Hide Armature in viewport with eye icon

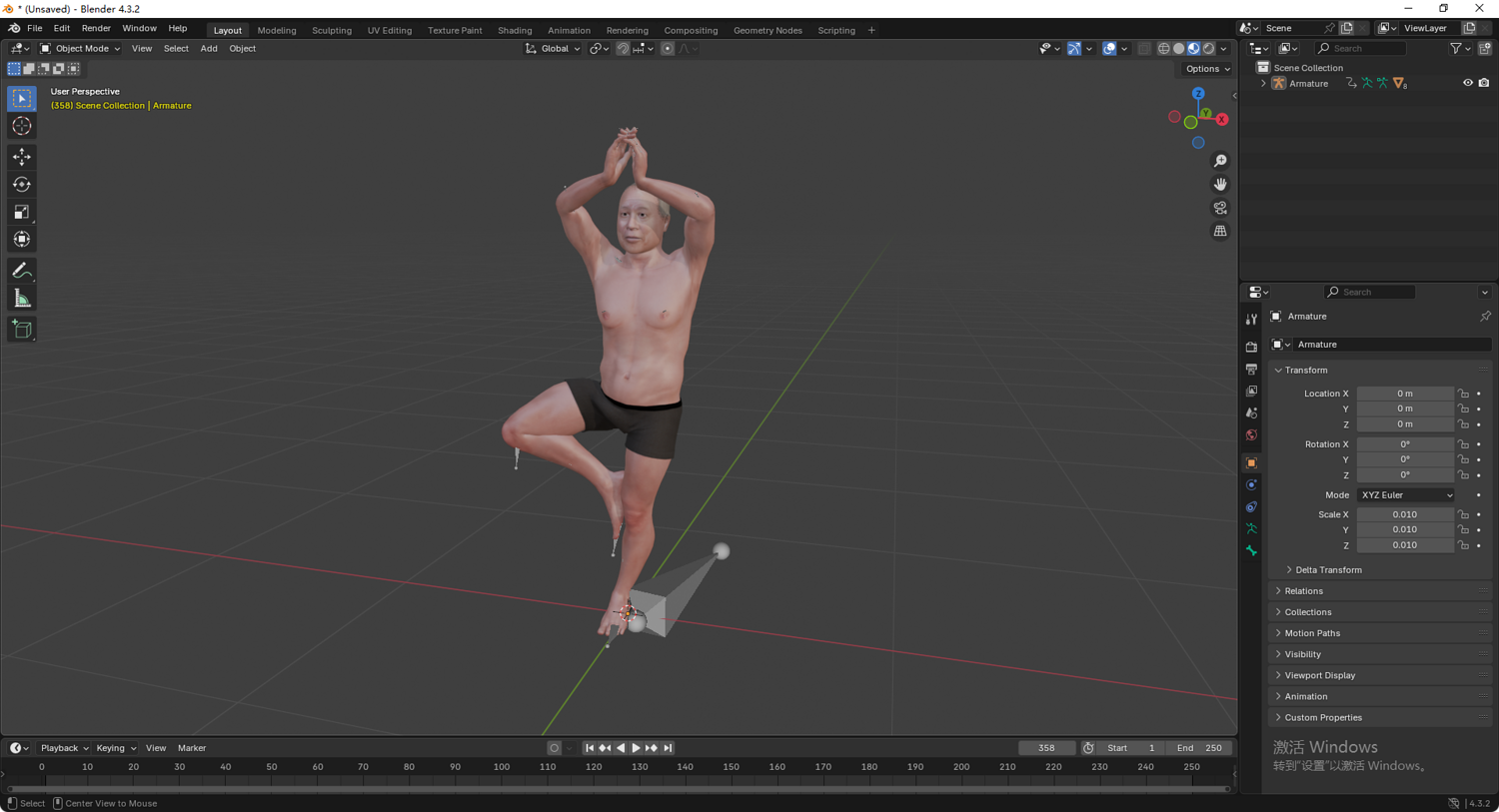coord(1468,83)
